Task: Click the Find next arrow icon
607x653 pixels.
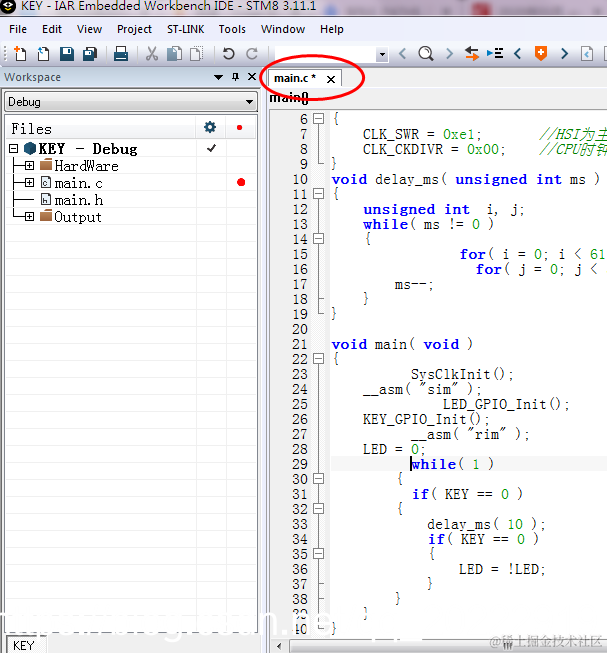Action: click(449, 54)
